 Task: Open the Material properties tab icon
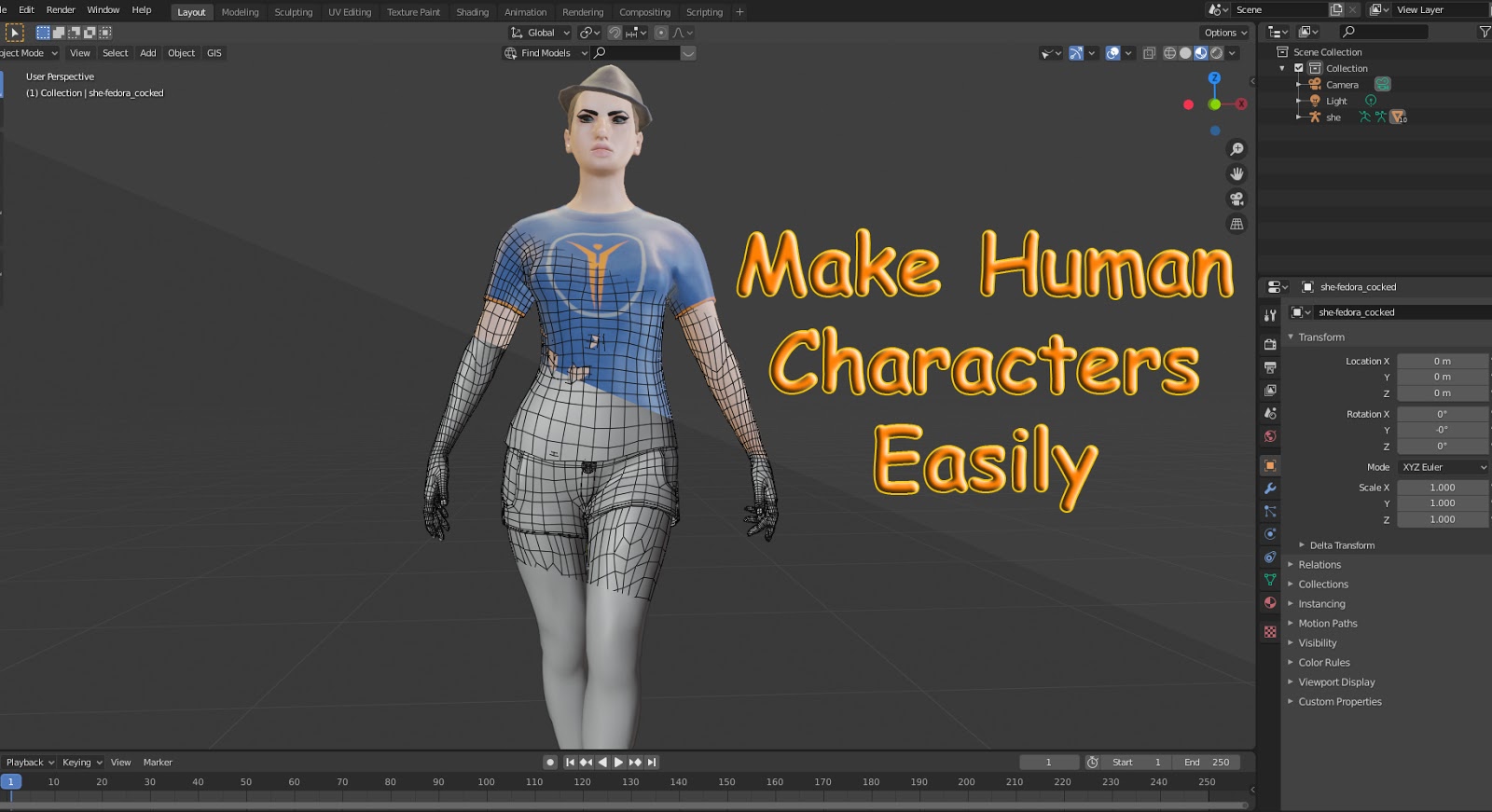pos(1270,603)
